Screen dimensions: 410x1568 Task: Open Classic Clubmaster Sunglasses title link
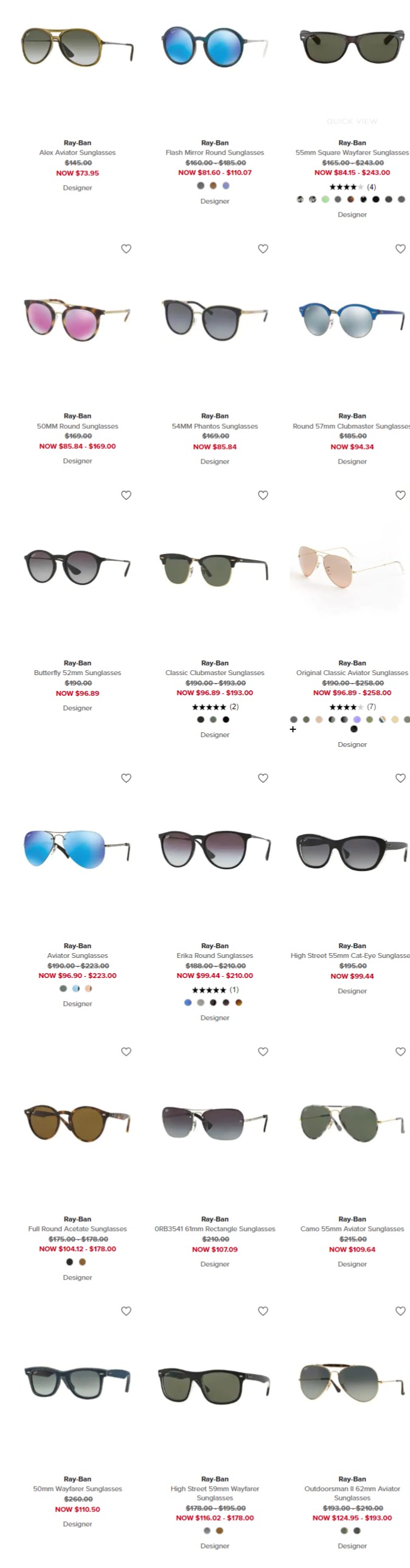(x=215, y=673)
